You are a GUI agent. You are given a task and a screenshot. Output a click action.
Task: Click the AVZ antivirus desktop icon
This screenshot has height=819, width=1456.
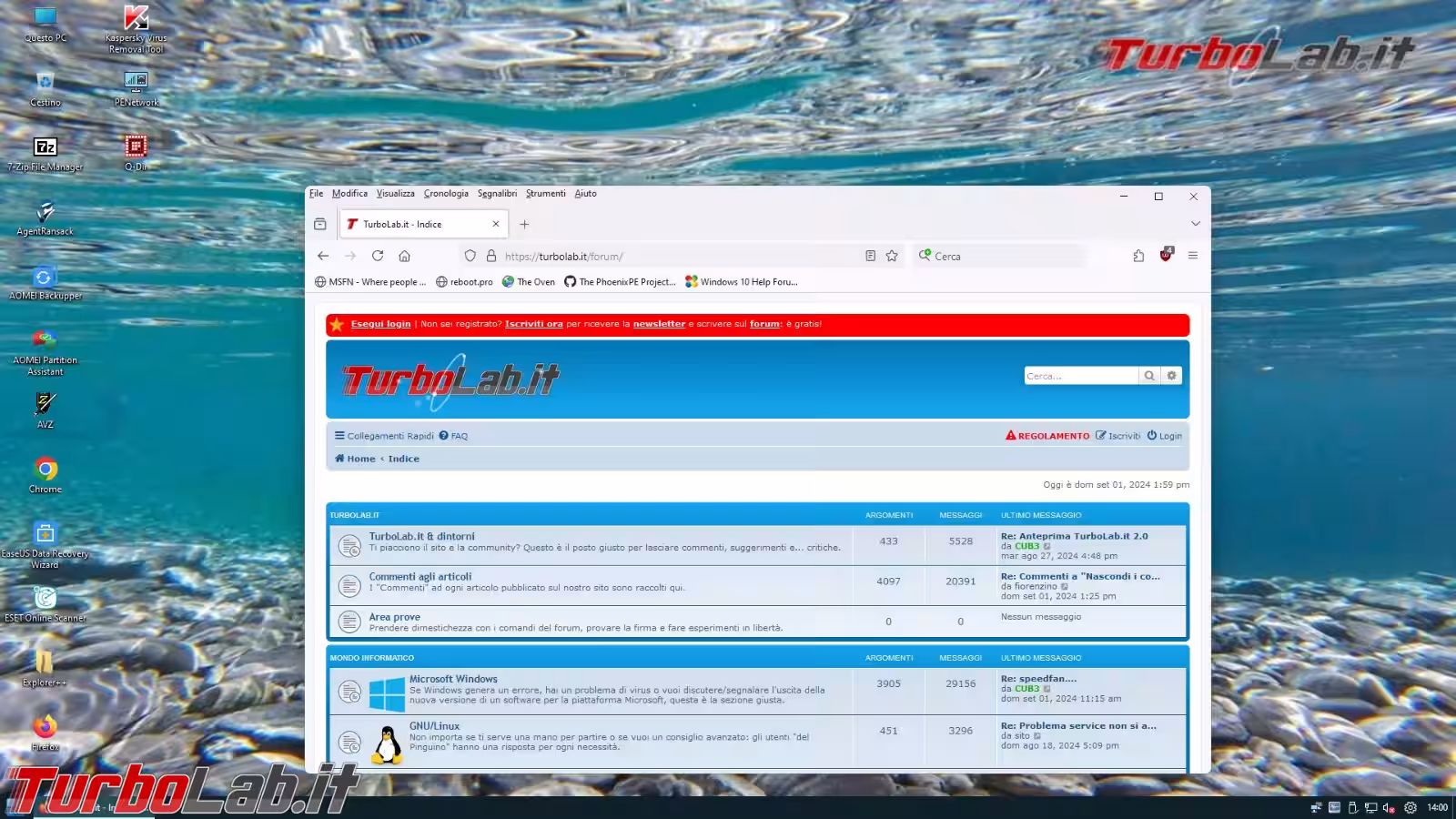[45, 411]
